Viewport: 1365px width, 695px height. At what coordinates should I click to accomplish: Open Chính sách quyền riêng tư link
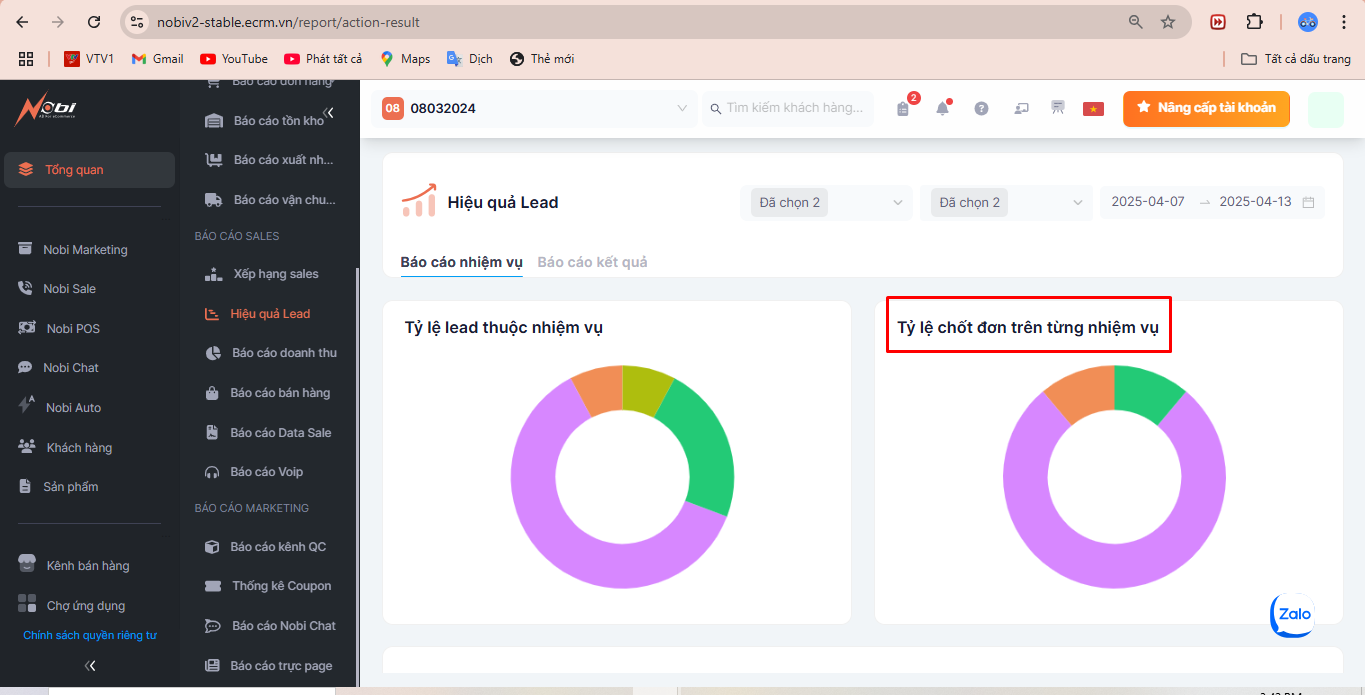click(x=90, y=635)
